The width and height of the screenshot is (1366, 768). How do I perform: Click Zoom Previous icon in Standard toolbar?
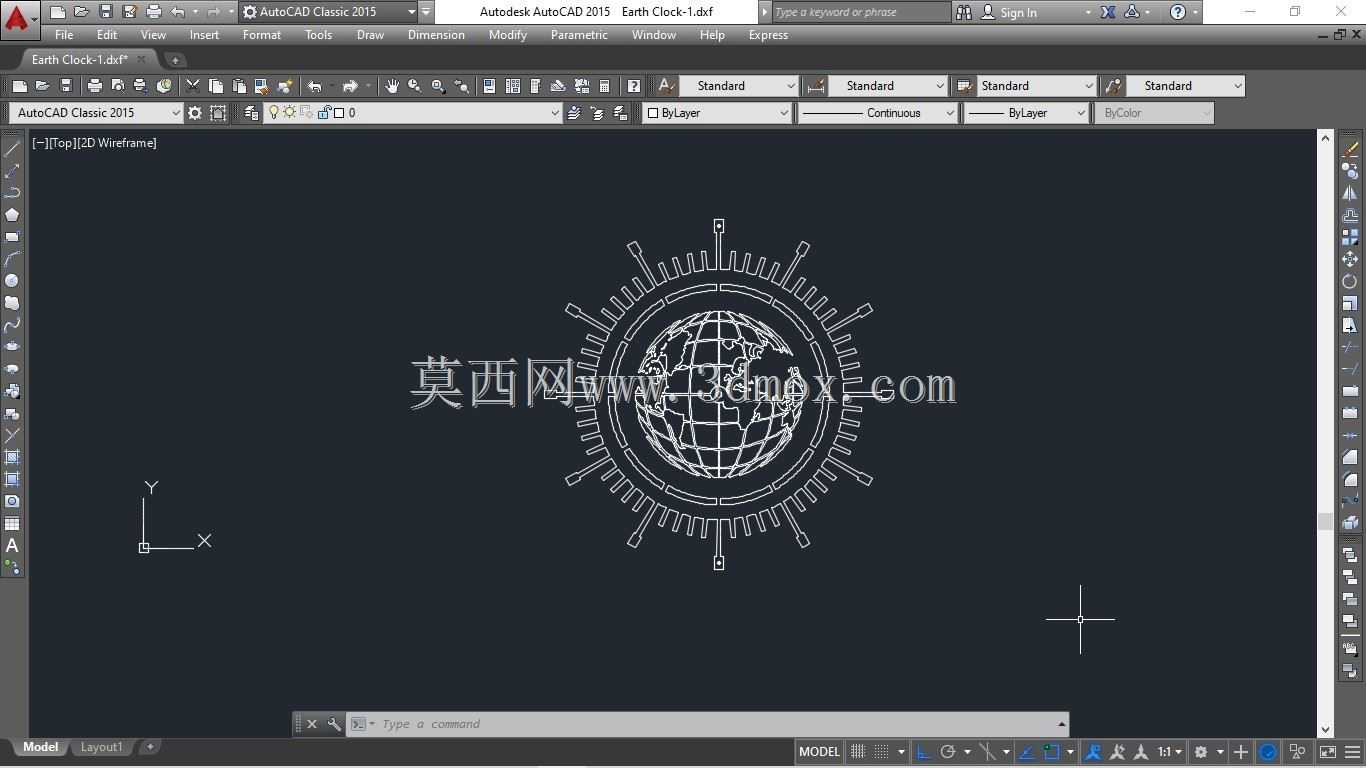tap(461, 86)
